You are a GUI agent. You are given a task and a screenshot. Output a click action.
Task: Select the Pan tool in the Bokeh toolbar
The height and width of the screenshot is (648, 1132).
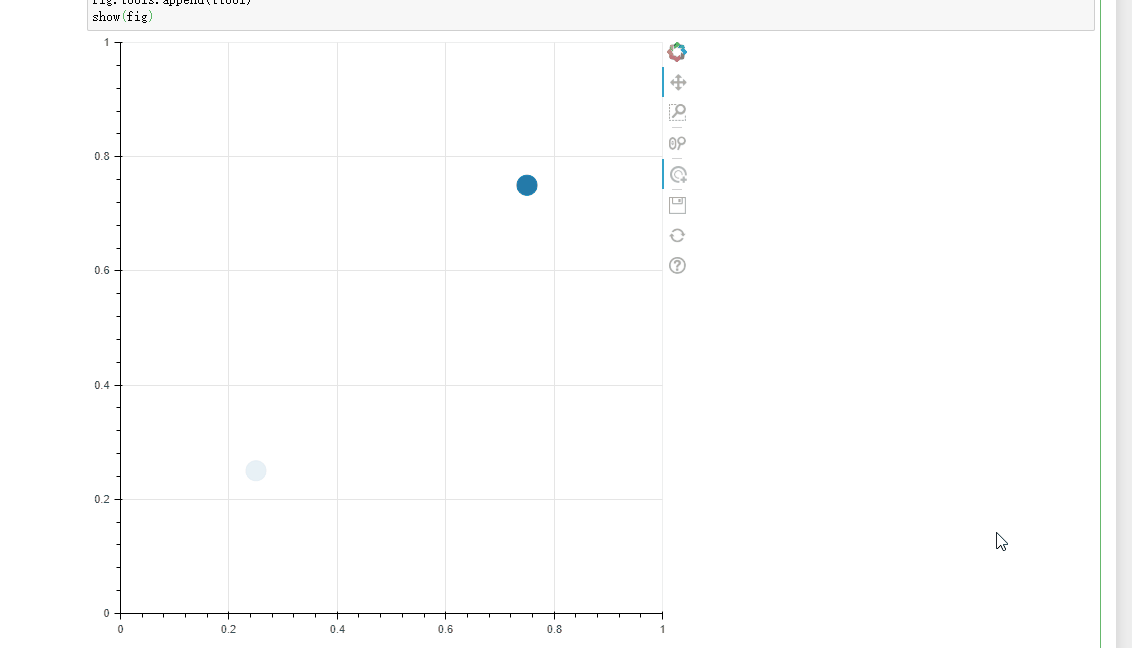tap(677, 82)
